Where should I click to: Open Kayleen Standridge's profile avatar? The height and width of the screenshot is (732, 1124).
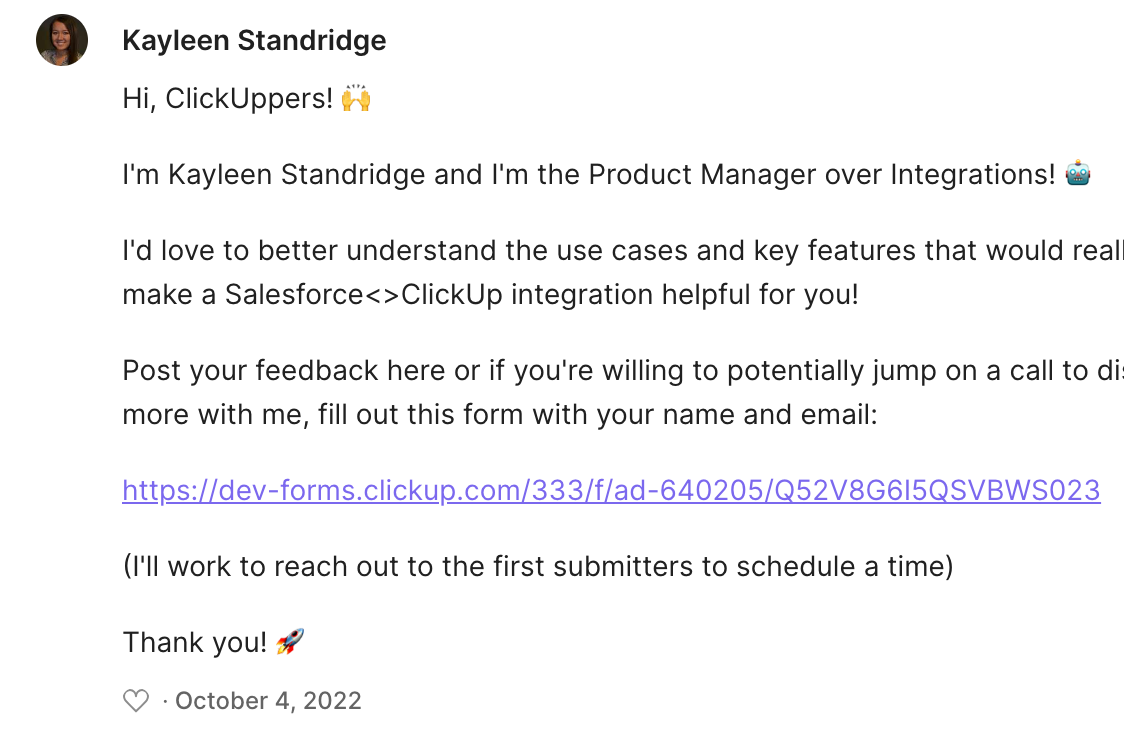tap(62, 40)
